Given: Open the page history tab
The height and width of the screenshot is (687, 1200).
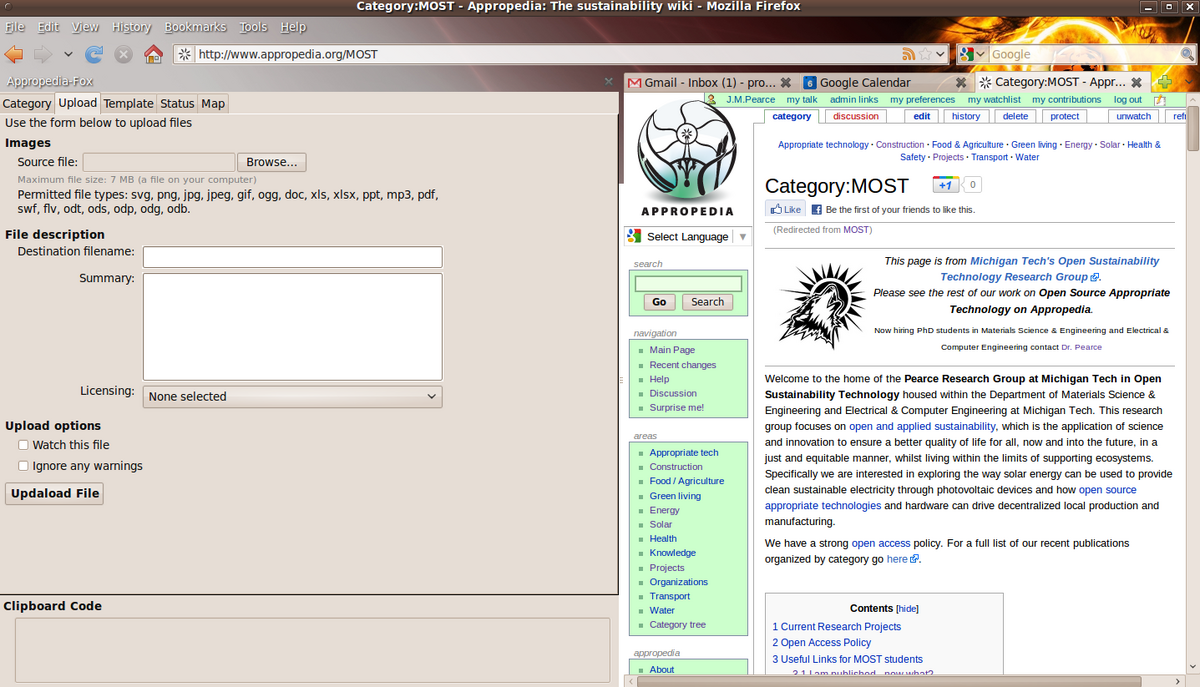Looking at the screenshot, I should coord(966,116).
